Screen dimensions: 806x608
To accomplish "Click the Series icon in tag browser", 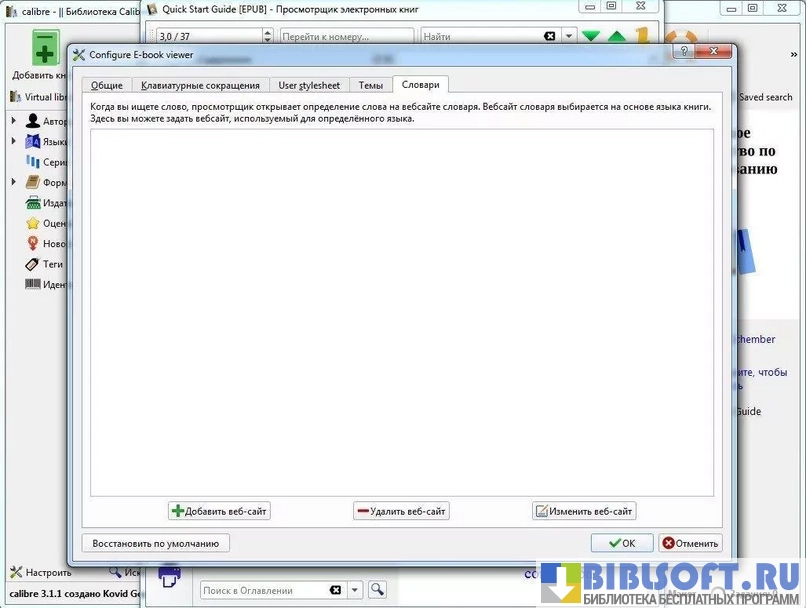I will (x=34, y=162).
